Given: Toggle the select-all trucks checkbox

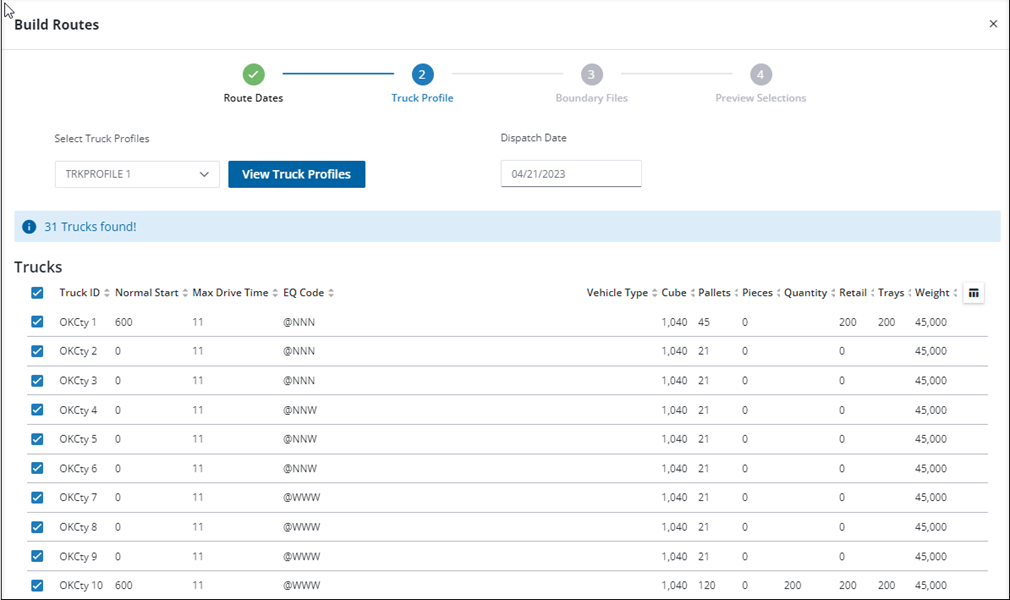Looking at the screenshot, I should click(37, 293).
